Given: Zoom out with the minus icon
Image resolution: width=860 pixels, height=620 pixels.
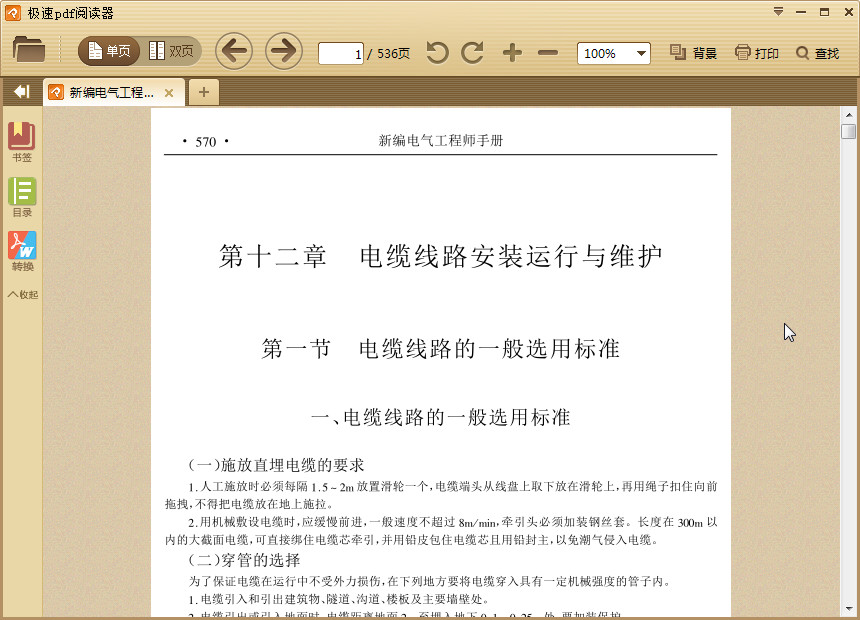Looking at the screenshot, I should pos(548,53).
